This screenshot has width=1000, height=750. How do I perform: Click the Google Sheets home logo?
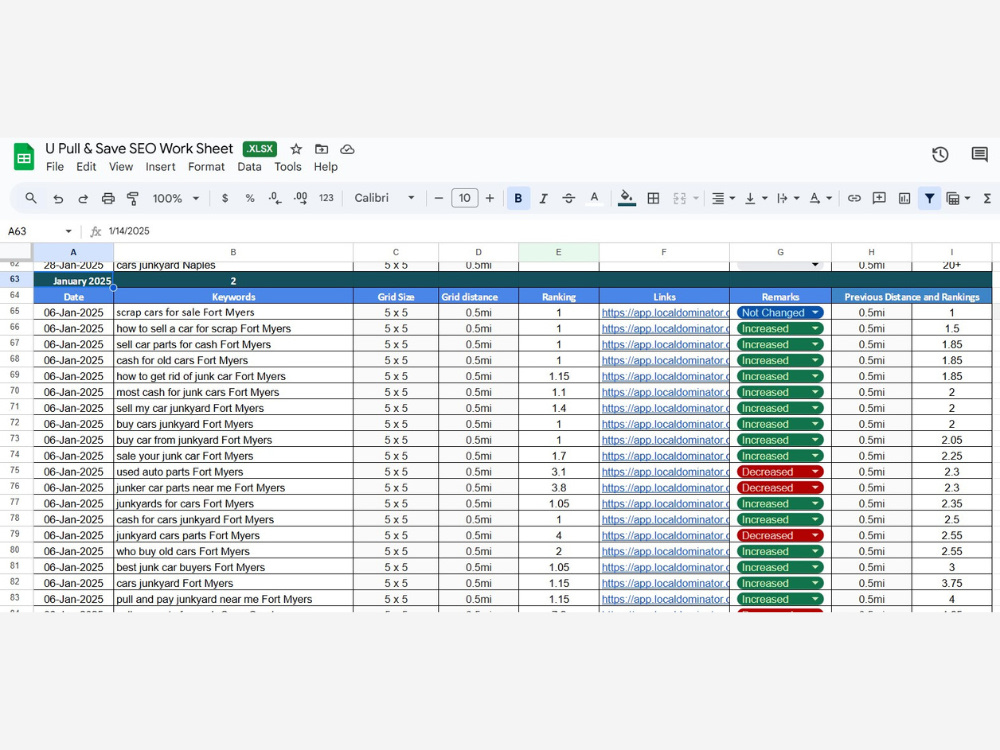coord(24,157)
